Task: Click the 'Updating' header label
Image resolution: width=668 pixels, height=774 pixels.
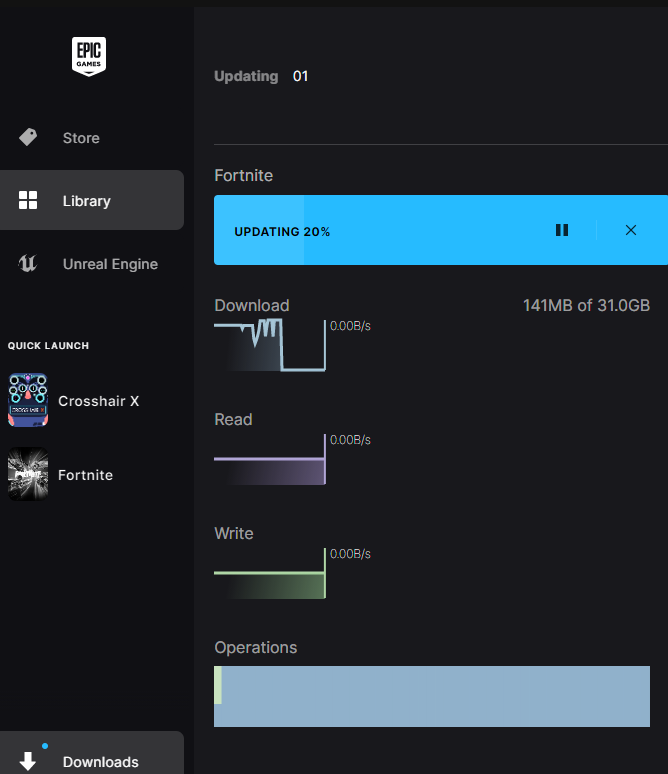Action: [246, 76]
